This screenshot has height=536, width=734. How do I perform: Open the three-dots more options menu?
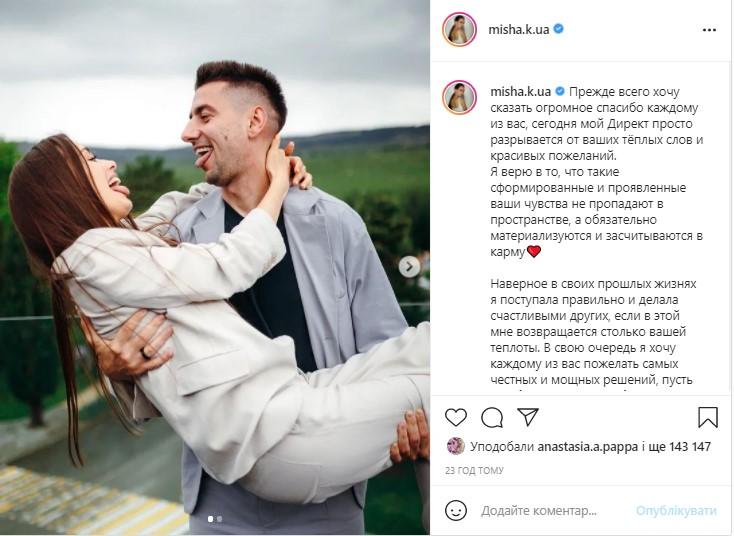[x=709, y=30]
